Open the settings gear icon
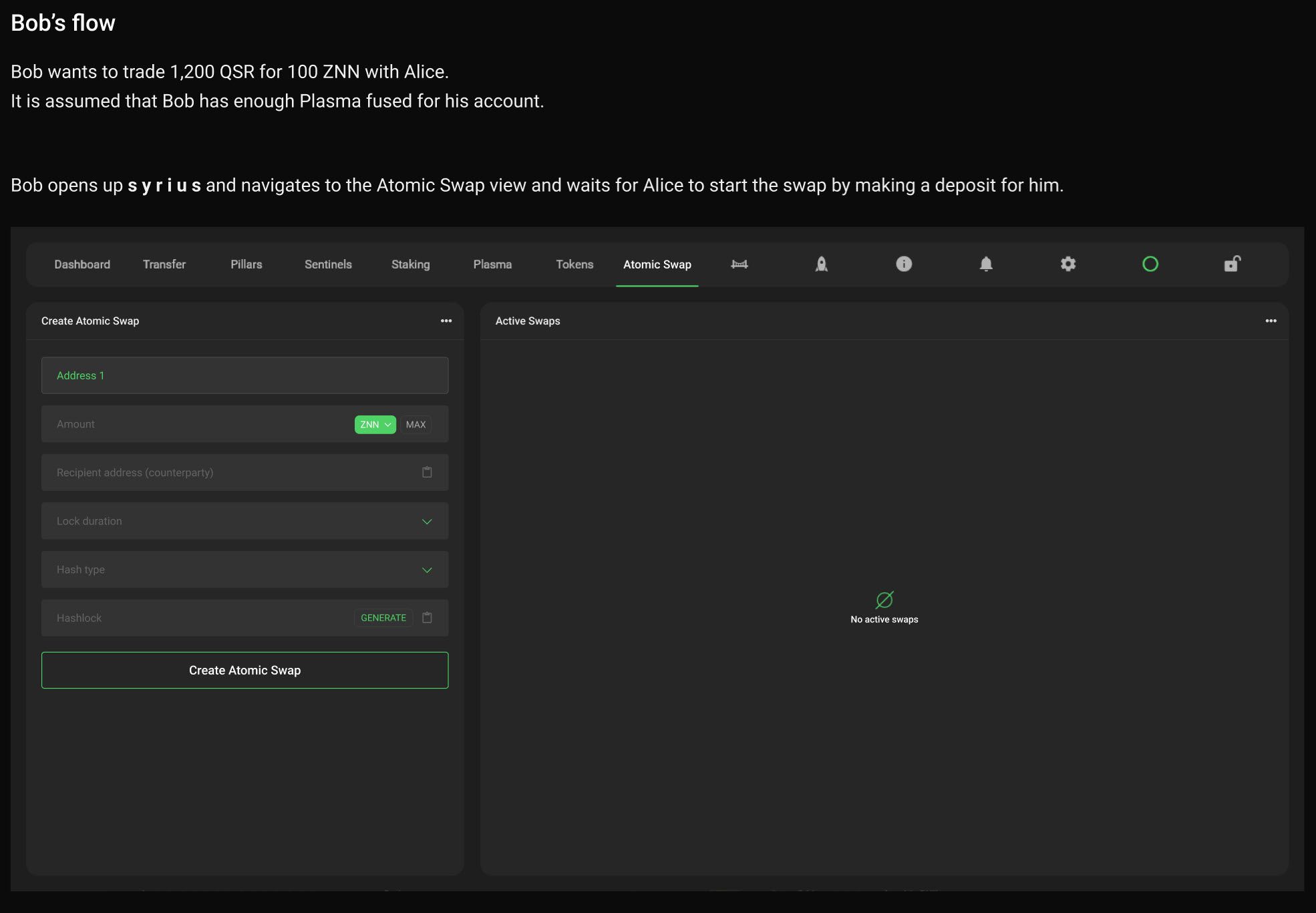1316x913 pixels. click(x=1068, y=264)
